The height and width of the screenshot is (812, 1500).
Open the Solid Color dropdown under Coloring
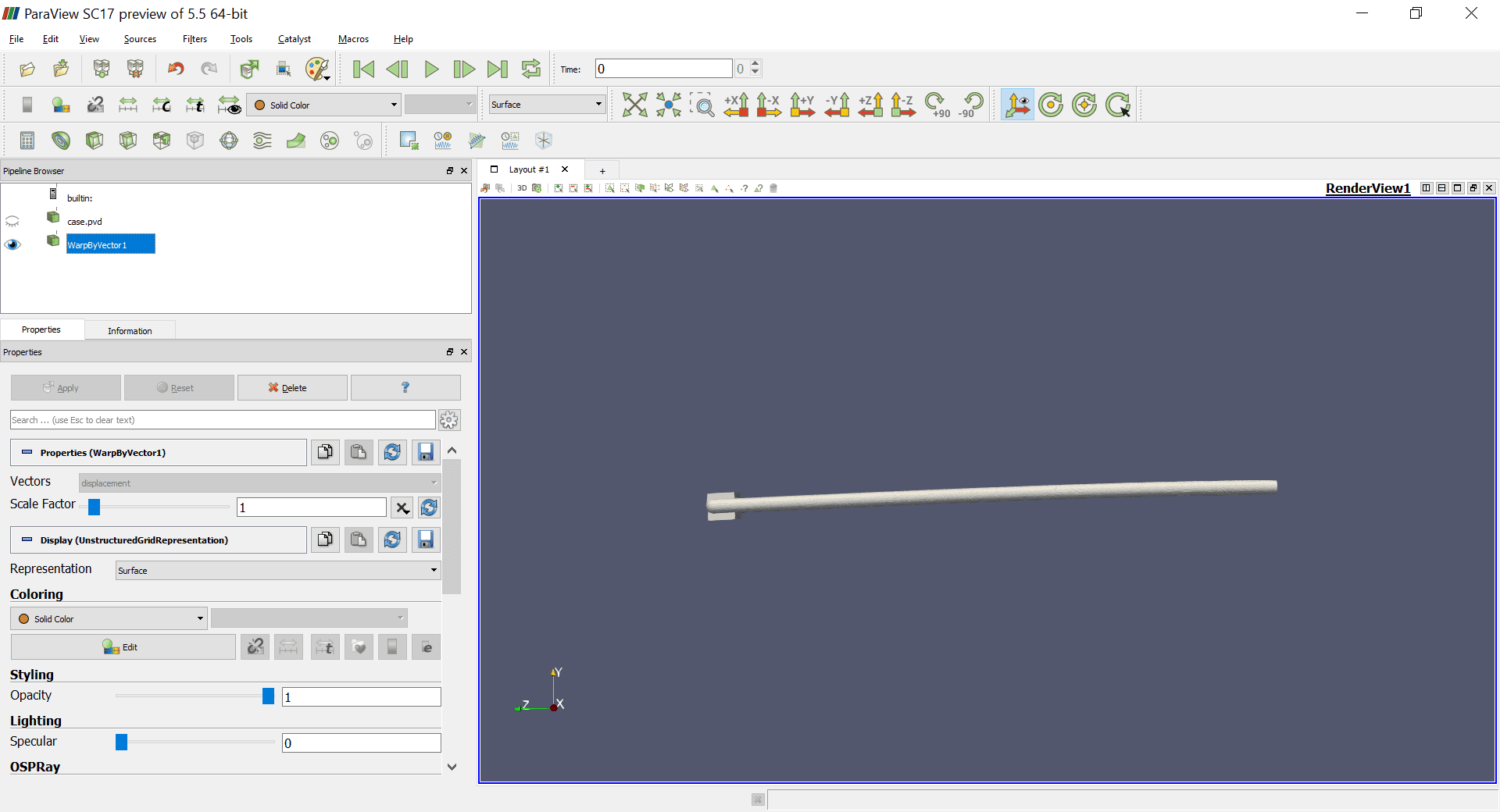tap(109, 619)
